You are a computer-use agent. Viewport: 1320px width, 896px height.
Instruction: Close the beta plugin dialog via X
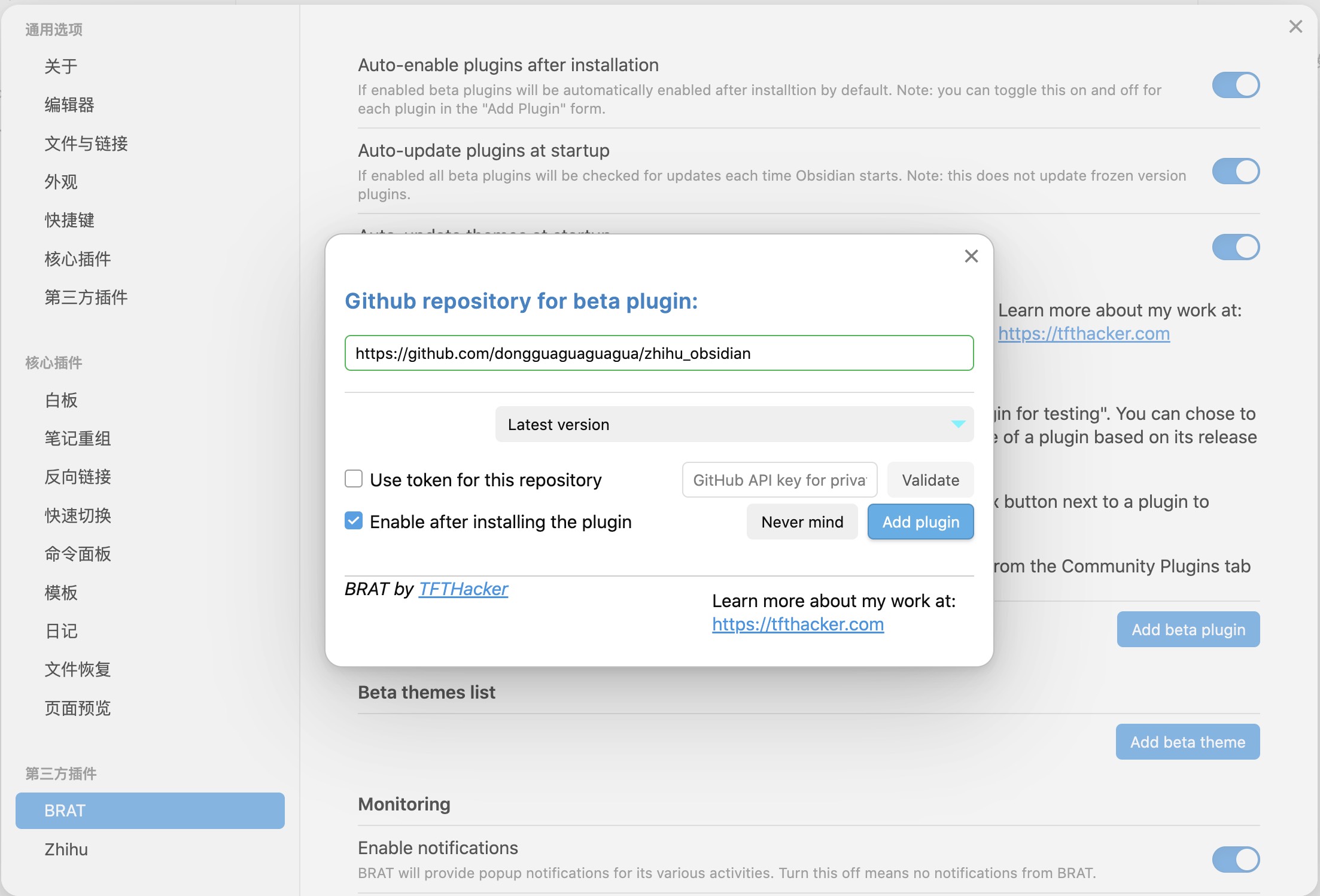pyautogui.click(x=971, y=256)
